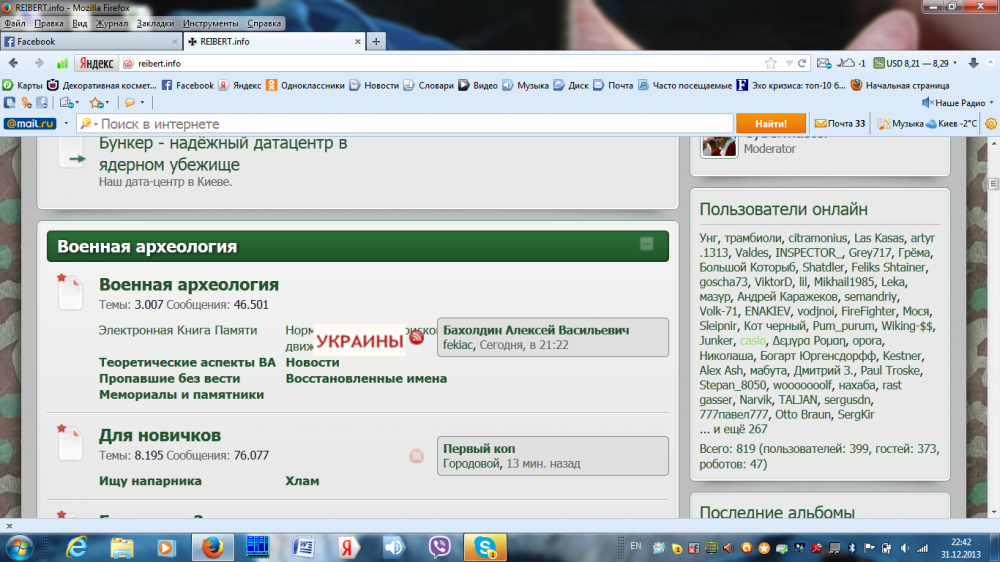Open the Военная археология forum link
The width and height of the screenshot is (1000, 562).
point(189,285)
